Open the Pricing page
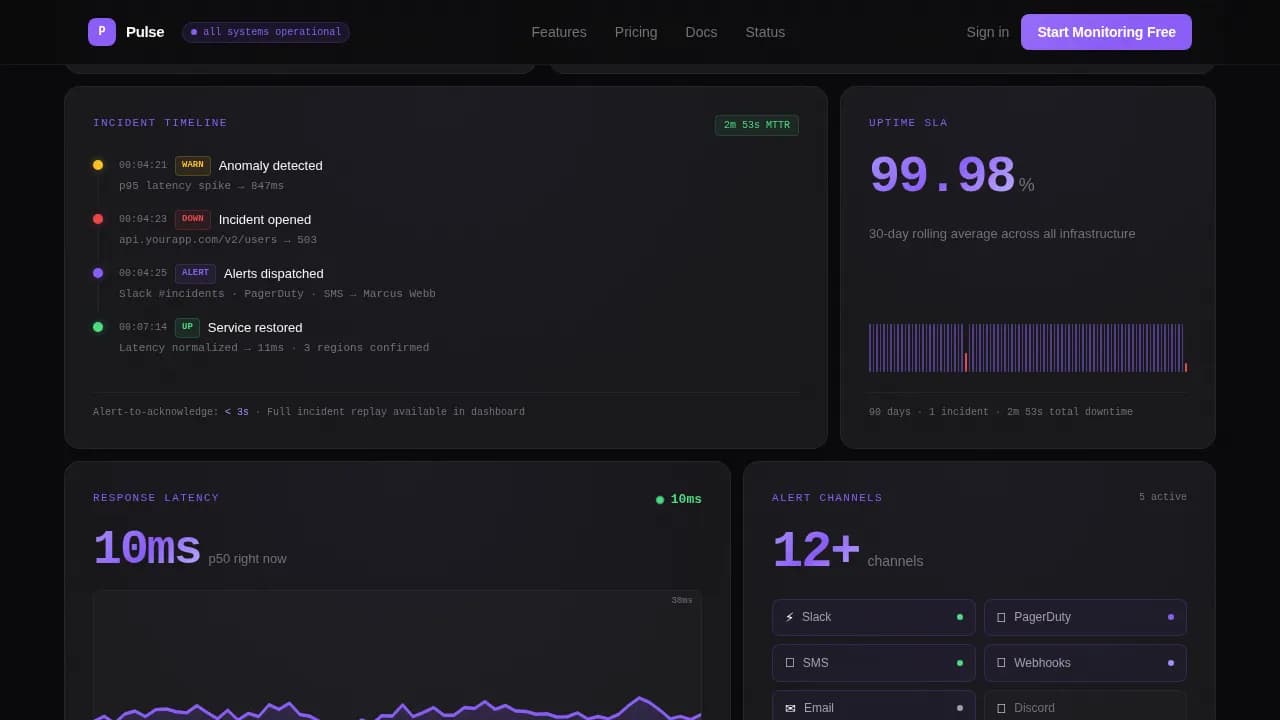 point(636,31)
